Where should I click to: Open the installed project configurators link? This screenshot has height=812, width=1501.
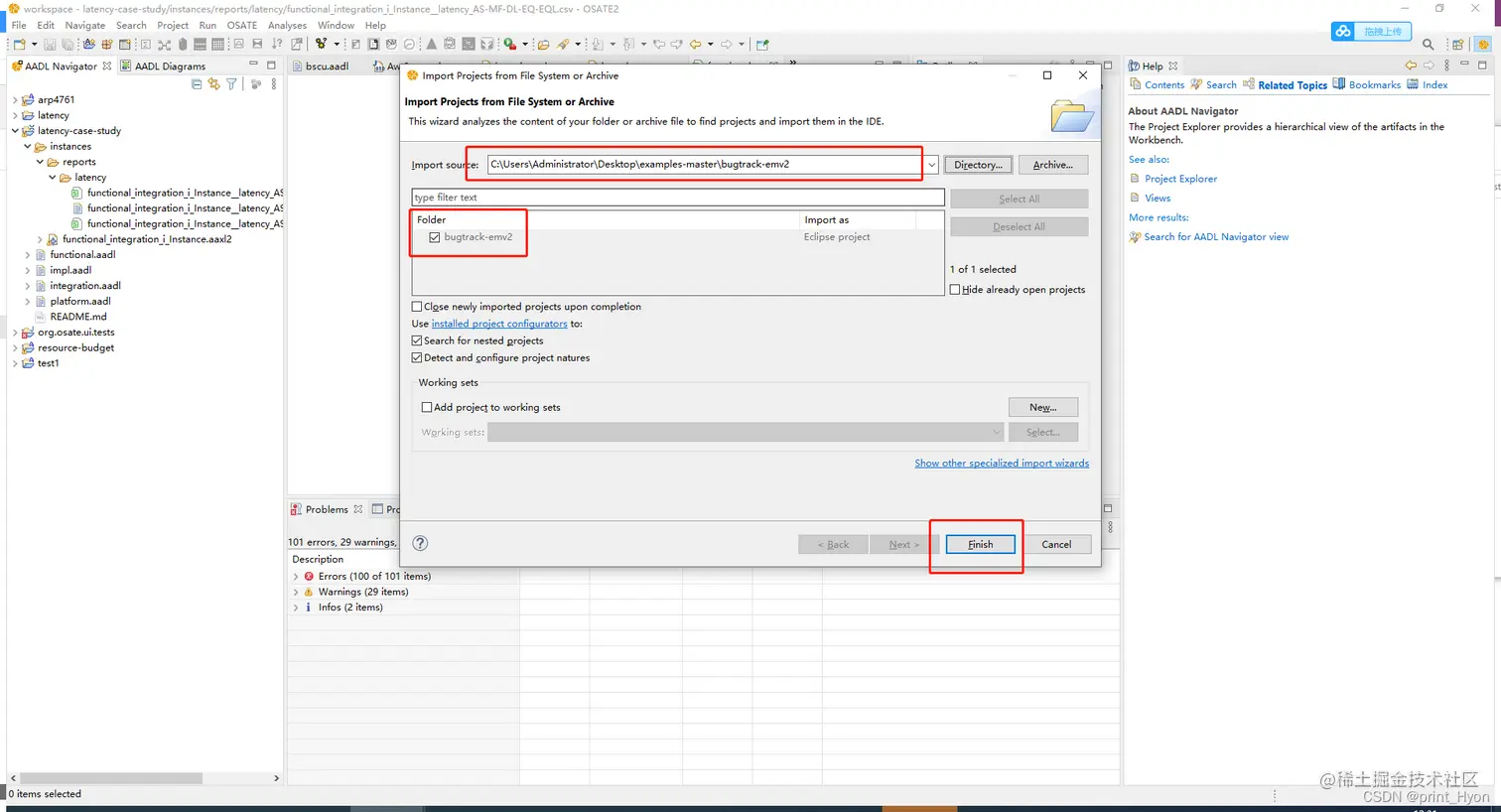click(x=499, y=324)
